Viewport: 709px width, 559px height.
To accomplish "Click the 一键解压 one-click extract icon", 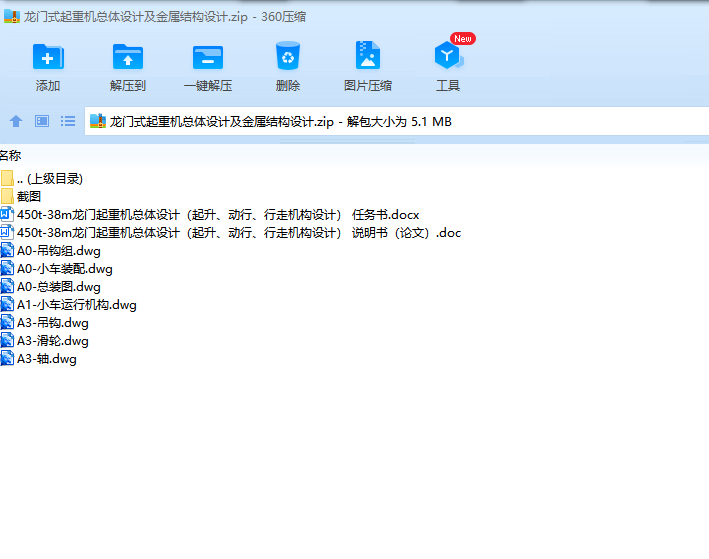I will tap(208, 57).
